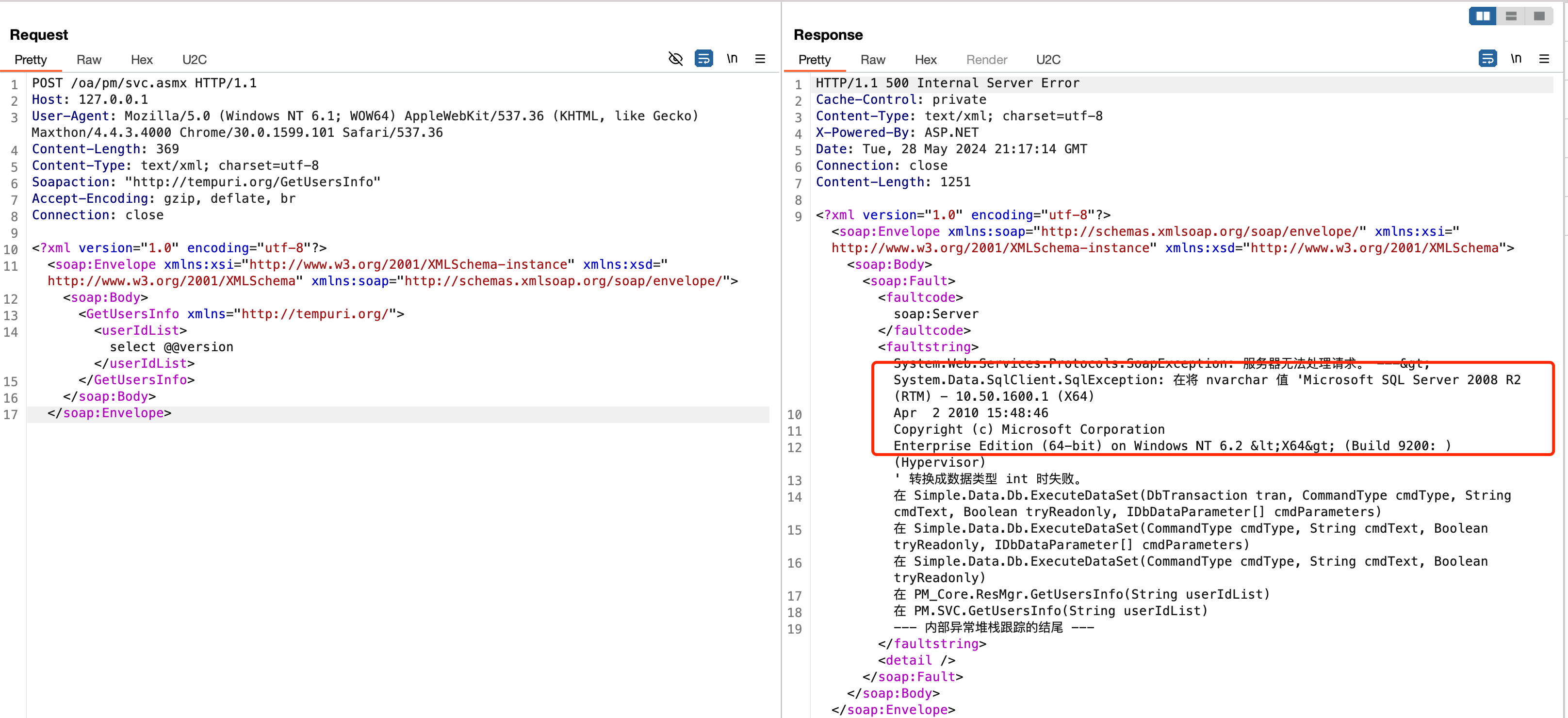Click the Soapaction header line

[x=206, y=182]
